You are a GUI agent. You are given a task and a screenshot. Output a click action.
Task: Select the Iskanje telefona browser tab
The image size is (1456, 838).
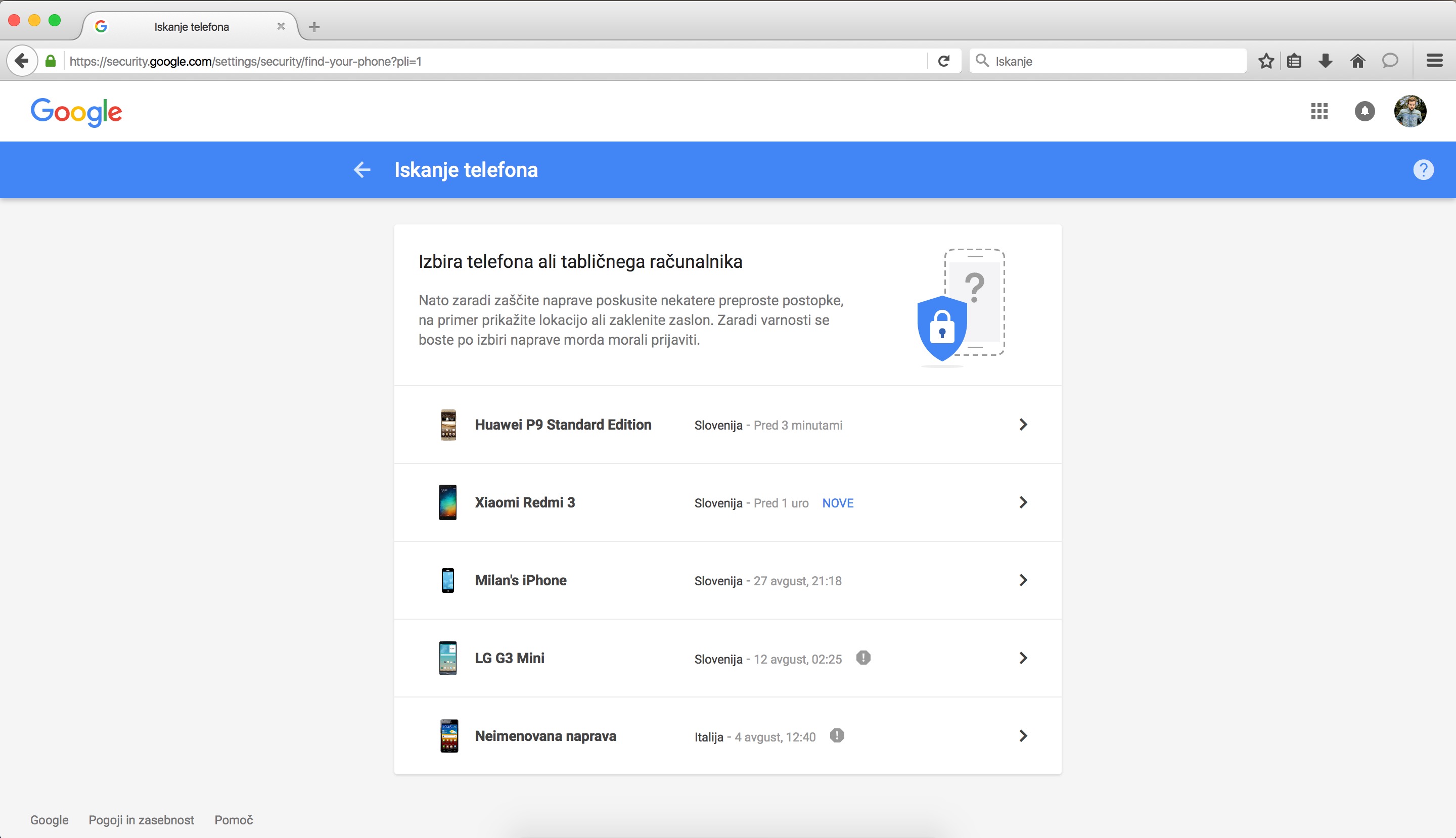point(191,26)
